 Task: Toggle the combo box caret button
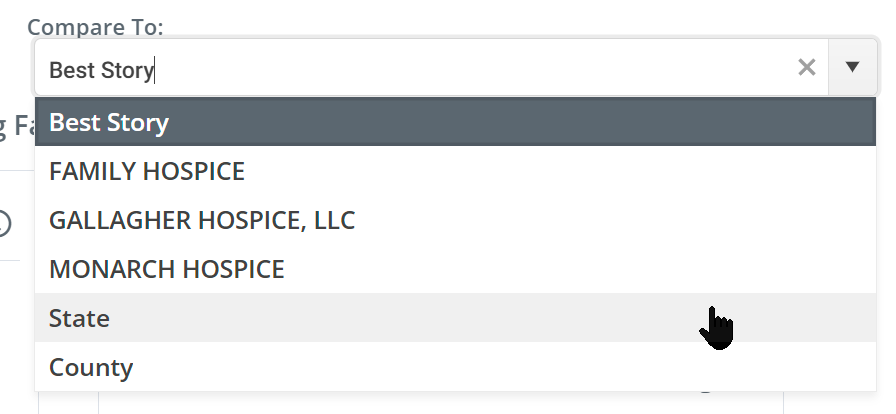(x=852, y=68)
